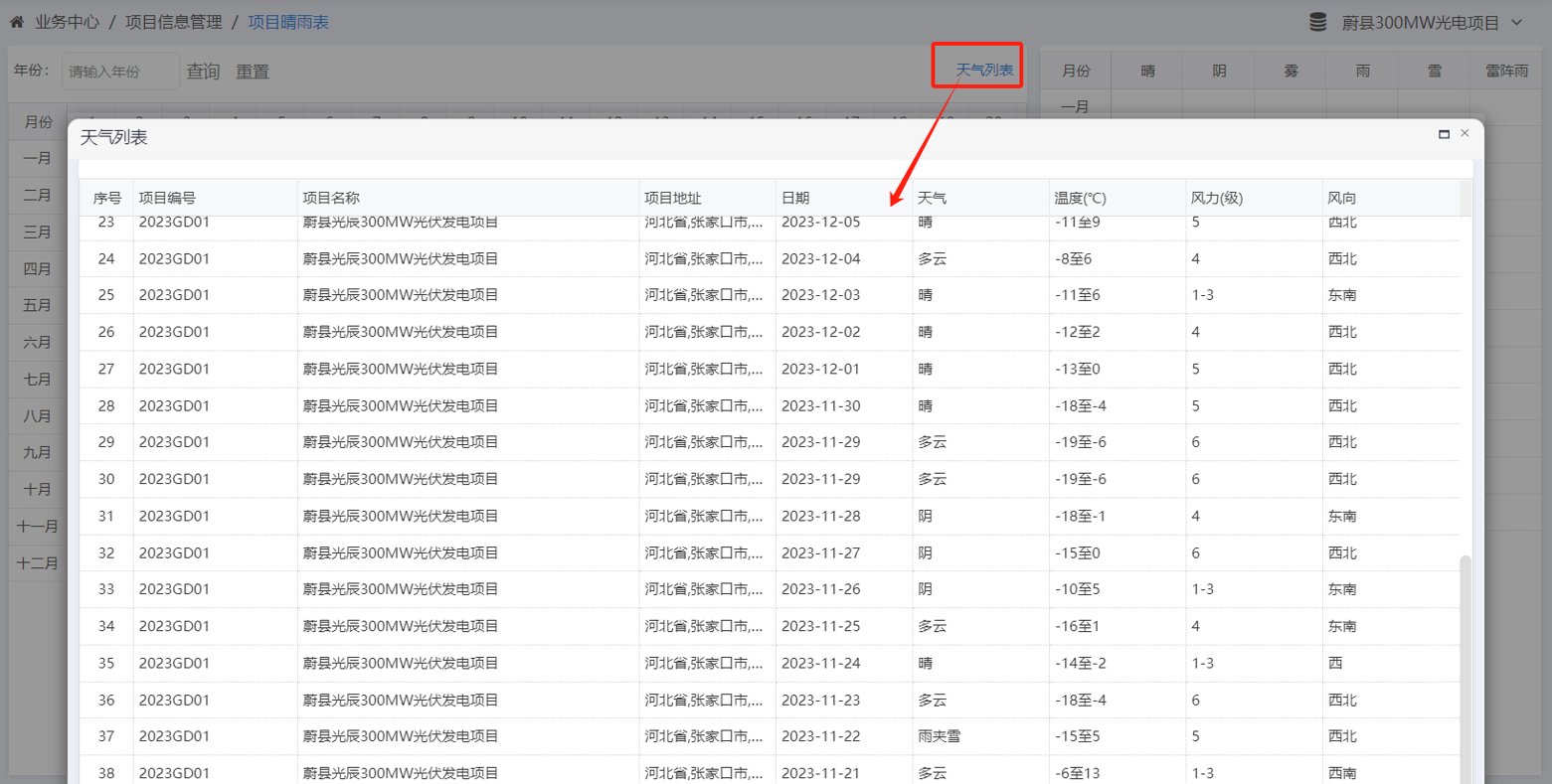This screenshot has height=784, width=1552.
Task: Click 十二月 in the background table
Action: pos(38,562)
